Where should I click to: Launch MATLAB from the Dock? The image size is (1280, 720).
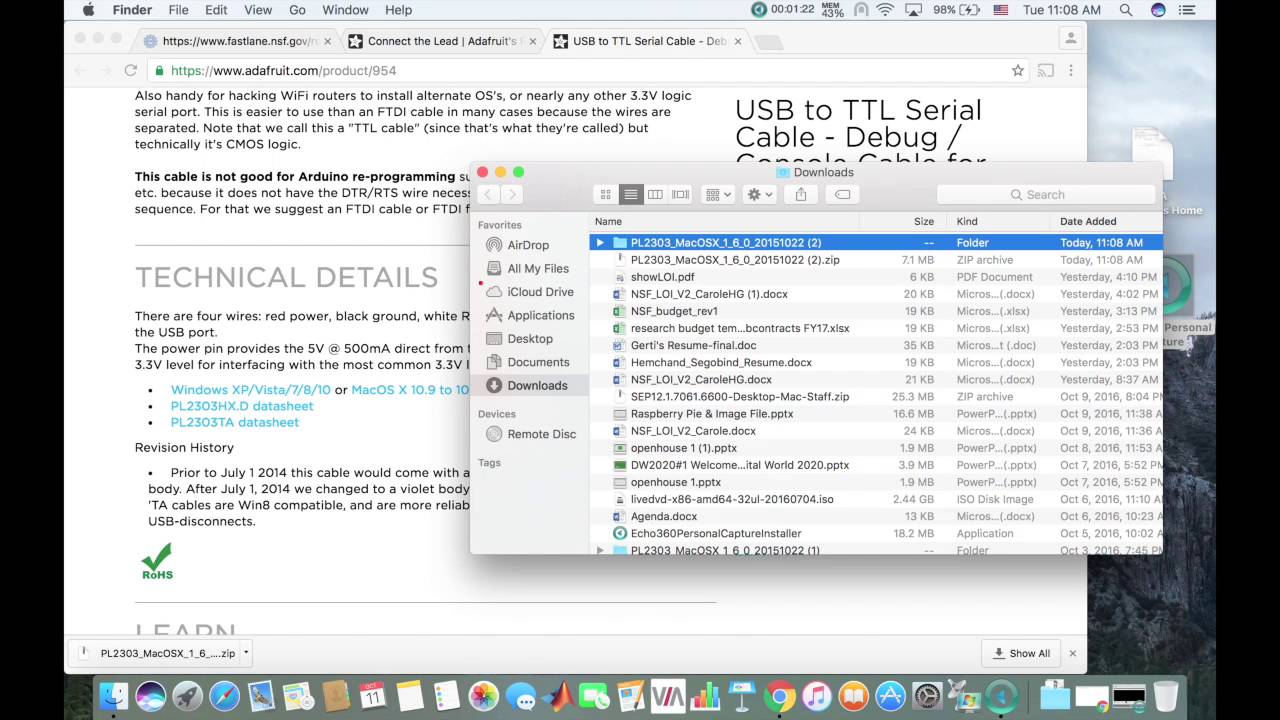pos(557,696)
